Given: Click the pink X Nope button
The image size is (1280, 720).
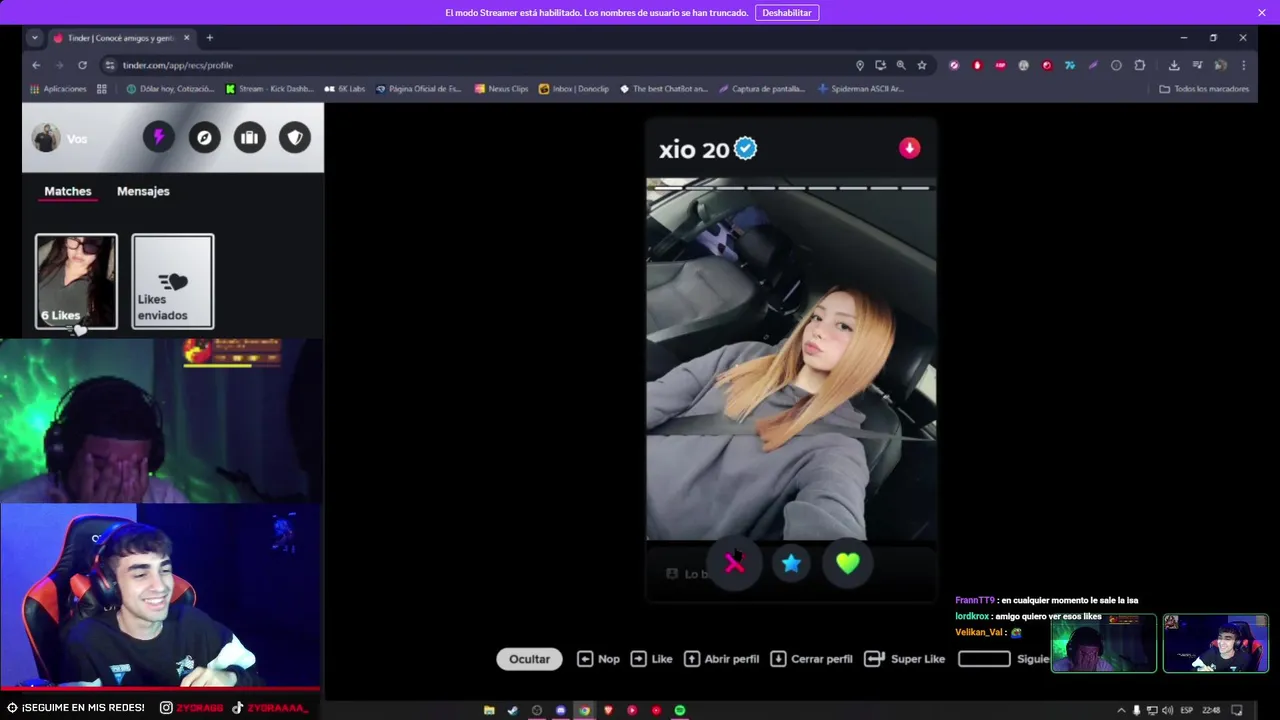Looking at the screenshot, I should pos(735,563).
